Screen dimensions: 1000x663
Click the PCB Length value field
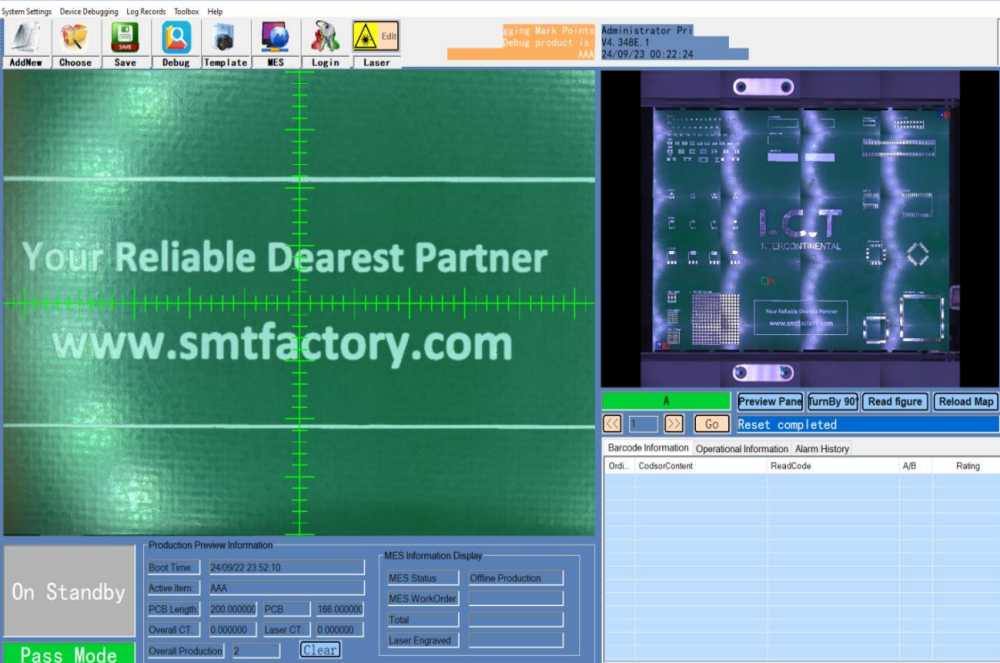[233, 609]
